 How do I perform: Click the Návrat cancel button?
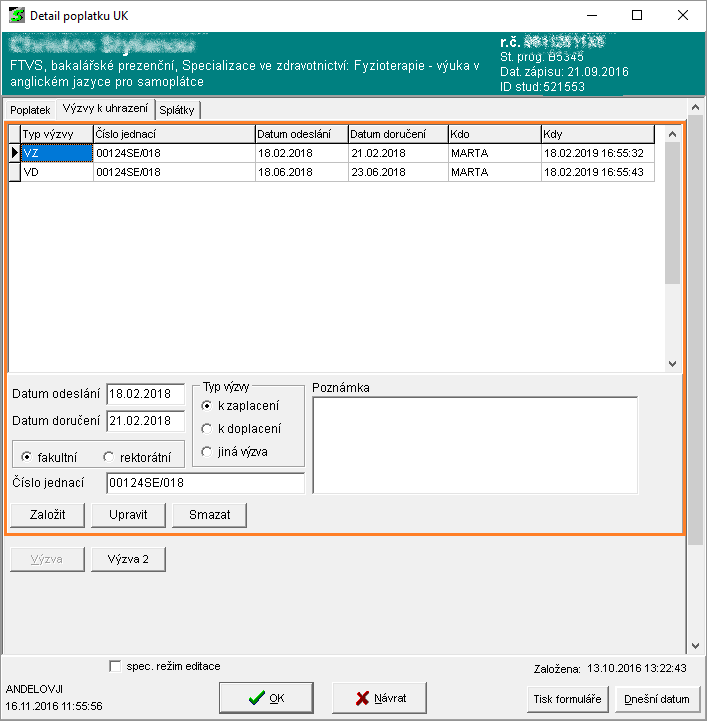(381, 697)
